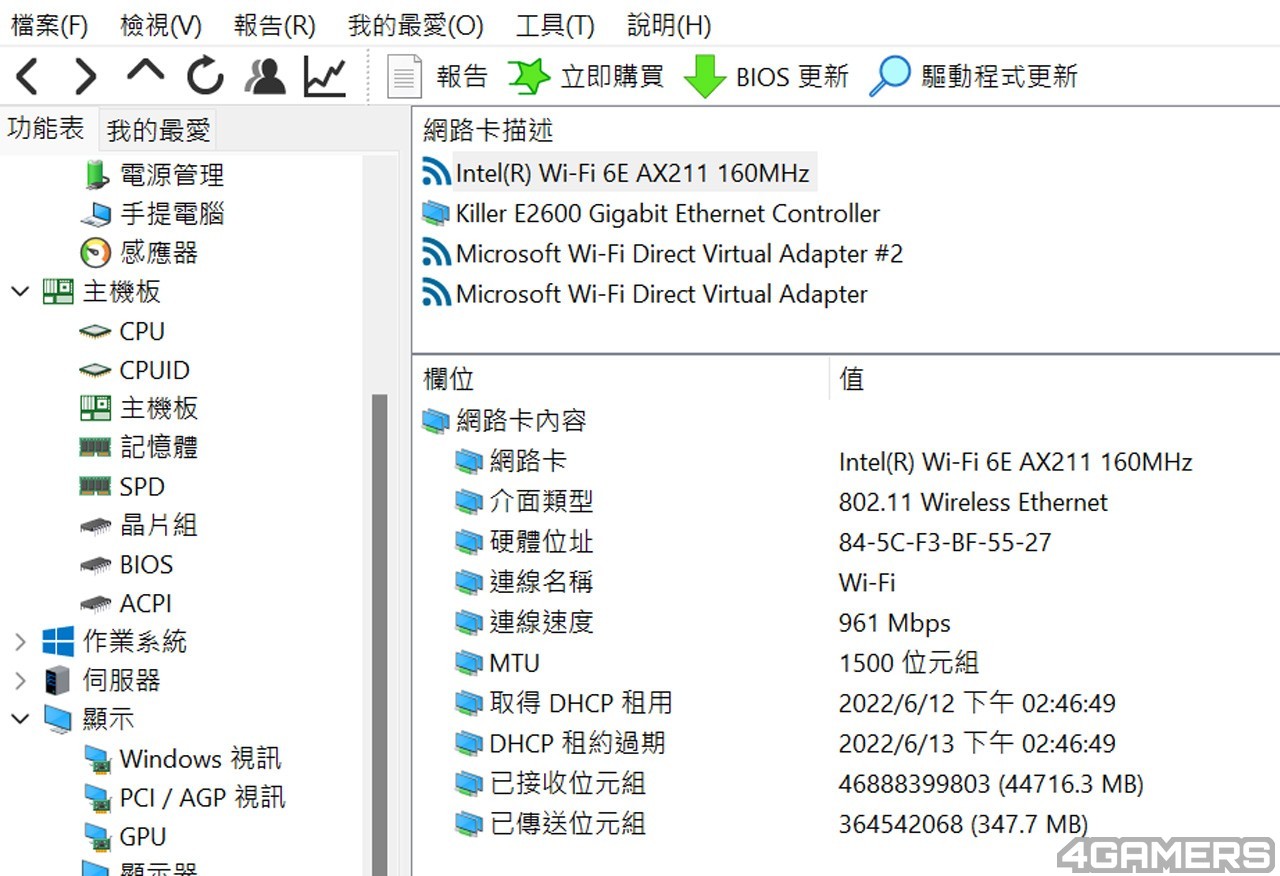Select the BIOS tree item

click(146, 564)
